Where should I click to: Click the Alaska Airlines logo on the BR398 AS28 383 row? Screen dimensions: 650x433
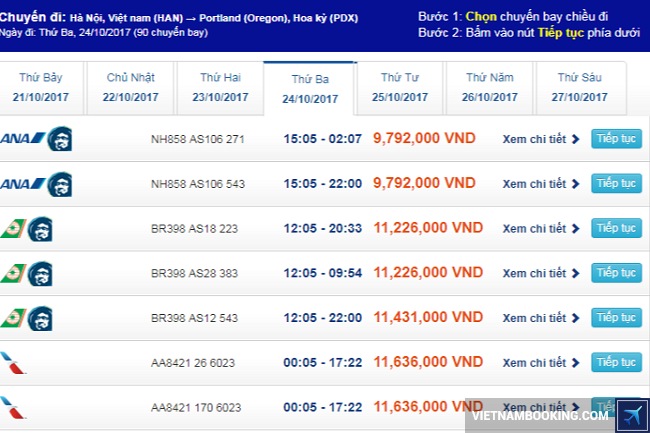pyautogui.click(x=40, y=273)
